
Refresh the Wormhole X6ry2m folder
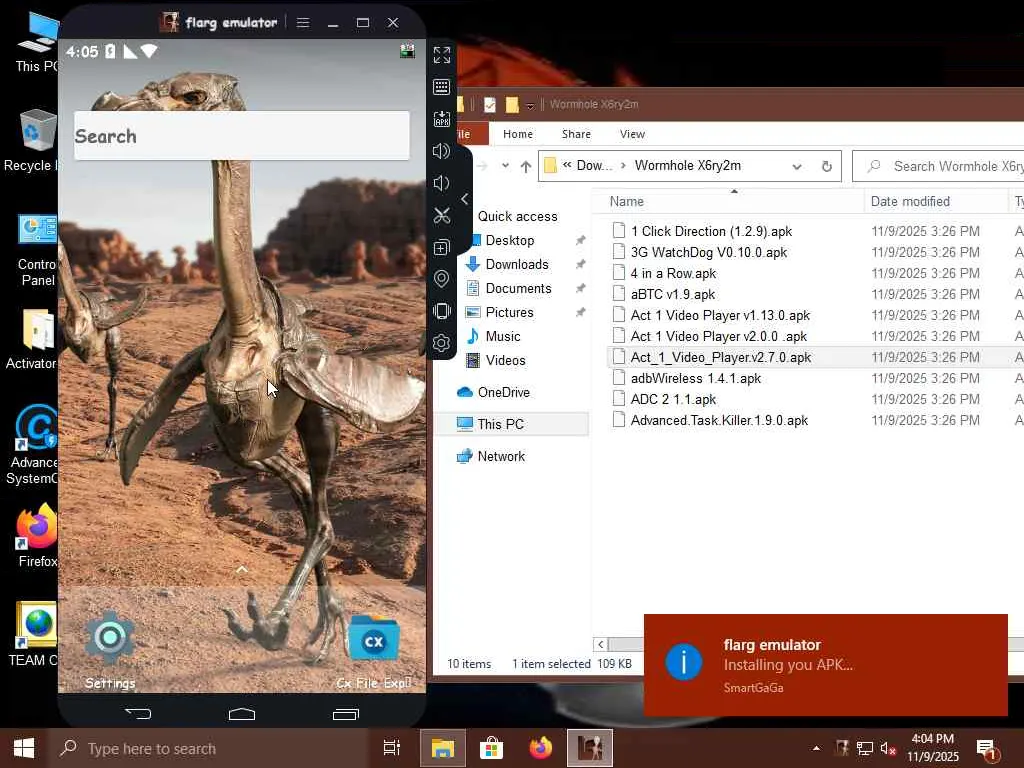coord(827,167)
